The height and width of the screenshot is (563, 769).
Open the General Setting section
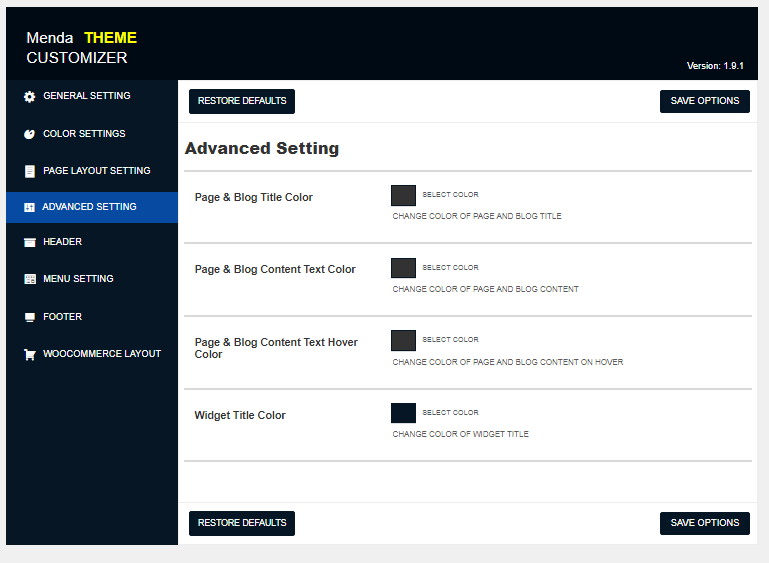click(x=86, y=96)
